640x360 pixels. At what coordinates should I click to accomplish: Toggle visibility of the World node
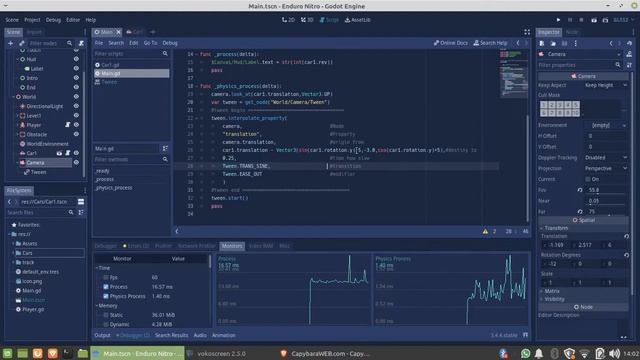tap(76, 97)
